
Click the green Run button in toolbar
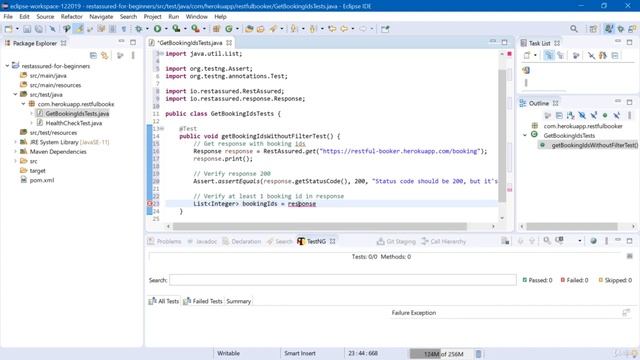point(158,29)
